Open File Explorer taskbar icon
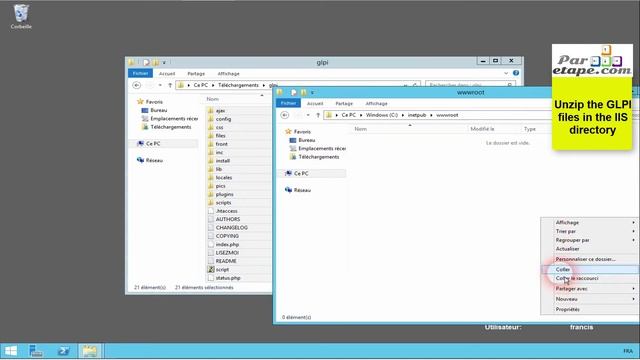Viewport: 640px width, 360px height. (90, 351)
